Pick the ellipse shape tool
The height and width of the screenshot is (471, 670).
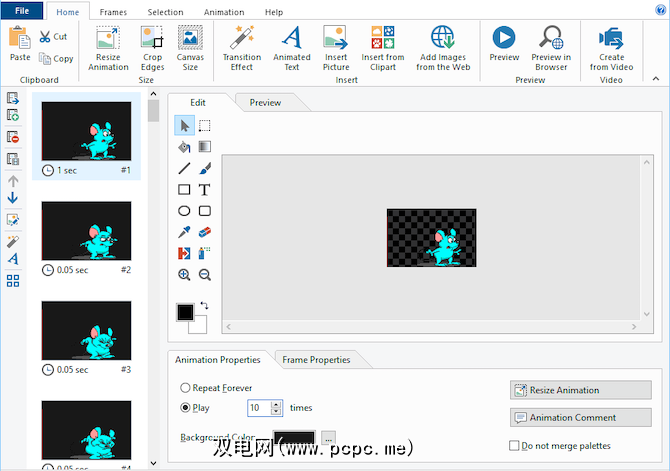tap(185, 211)
